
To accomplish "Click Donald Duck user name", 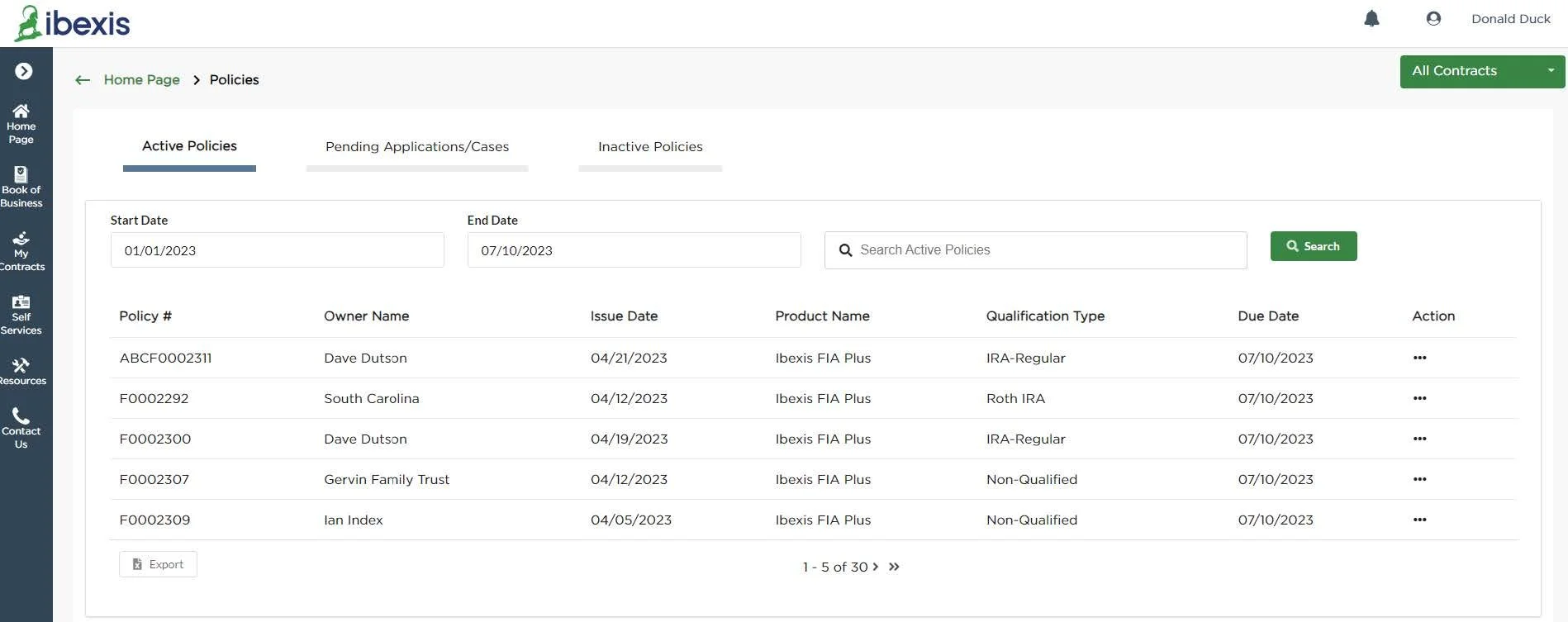I will coord(1510,19).
